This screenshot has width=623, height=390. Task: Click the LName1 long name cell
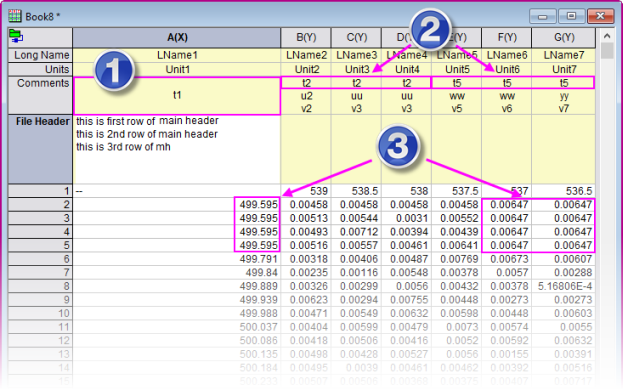pos(177,55)
